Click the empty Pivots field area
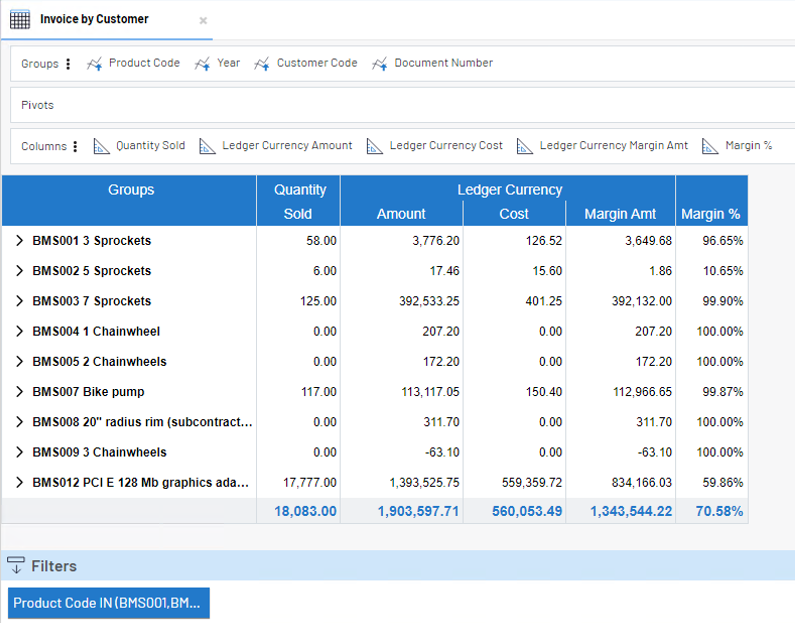The width and height of the screenshot is (795, 623). click(400, 105)
